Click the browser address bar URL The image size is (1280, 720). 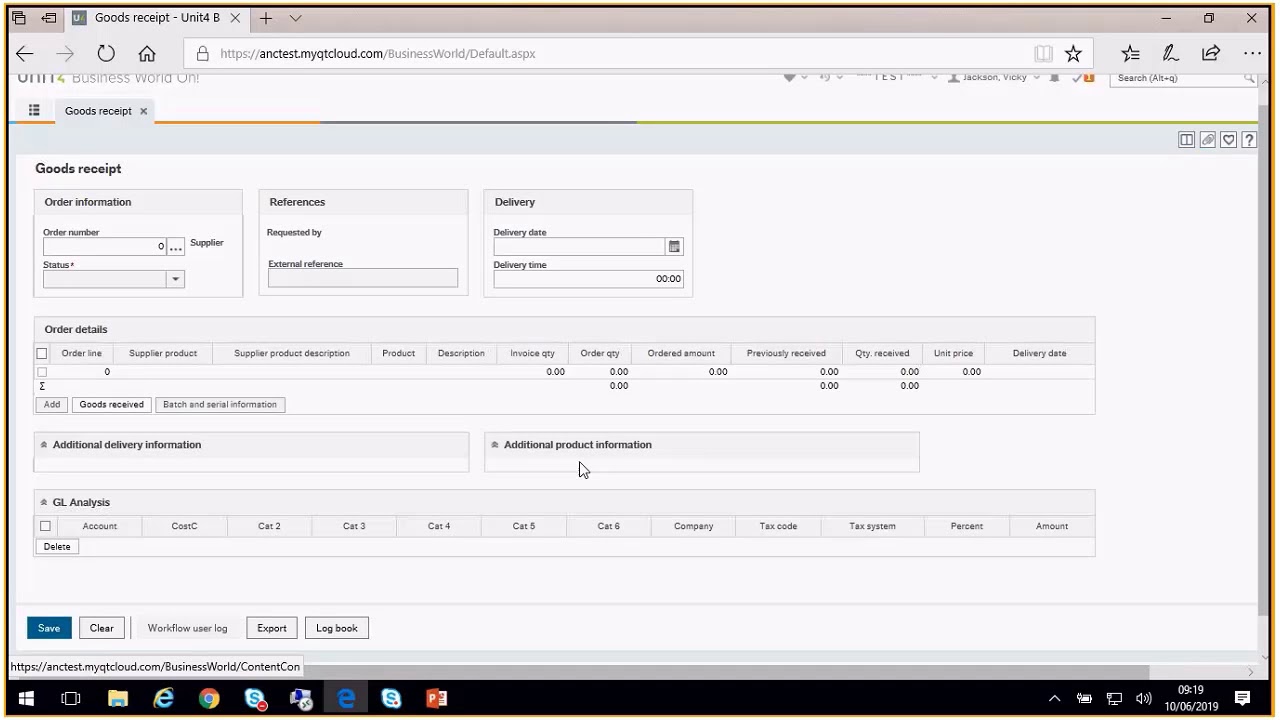point(378,54)
